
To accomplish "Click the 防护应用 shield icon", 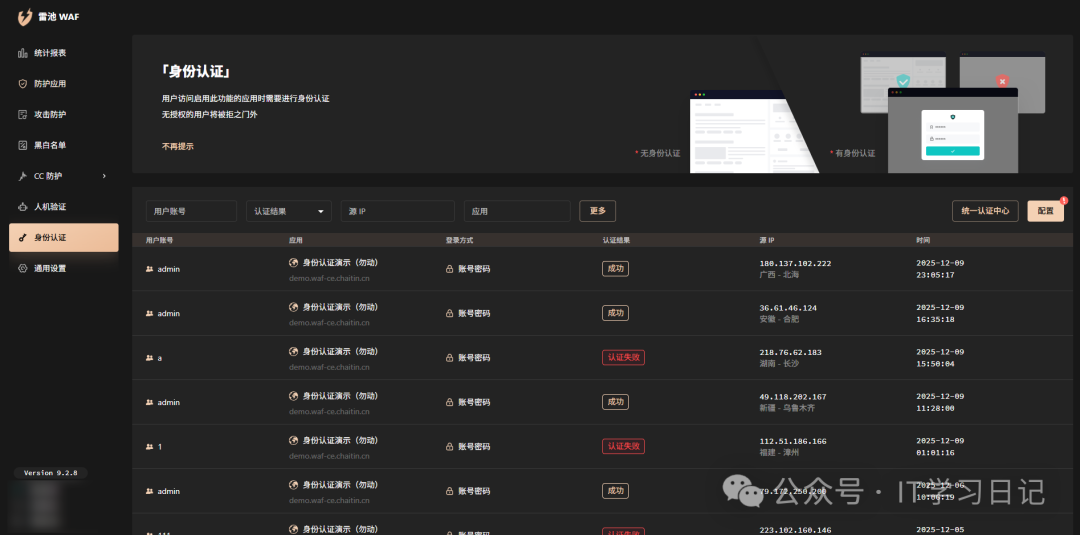I will coord(23,84).
